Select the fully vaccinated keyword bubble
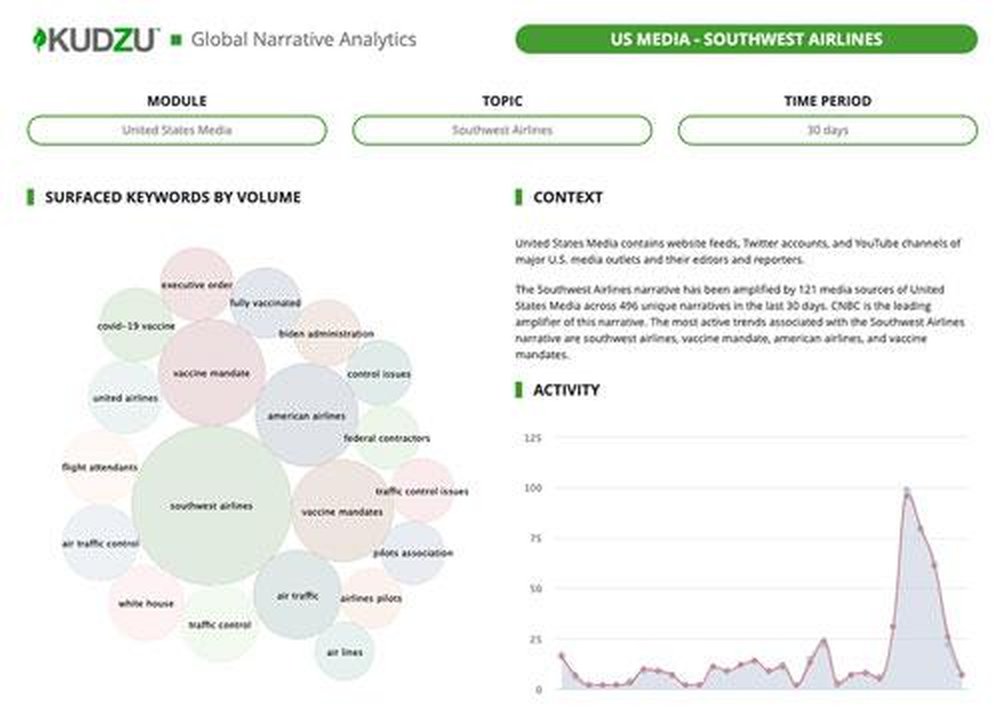 [x=265, y=303]
